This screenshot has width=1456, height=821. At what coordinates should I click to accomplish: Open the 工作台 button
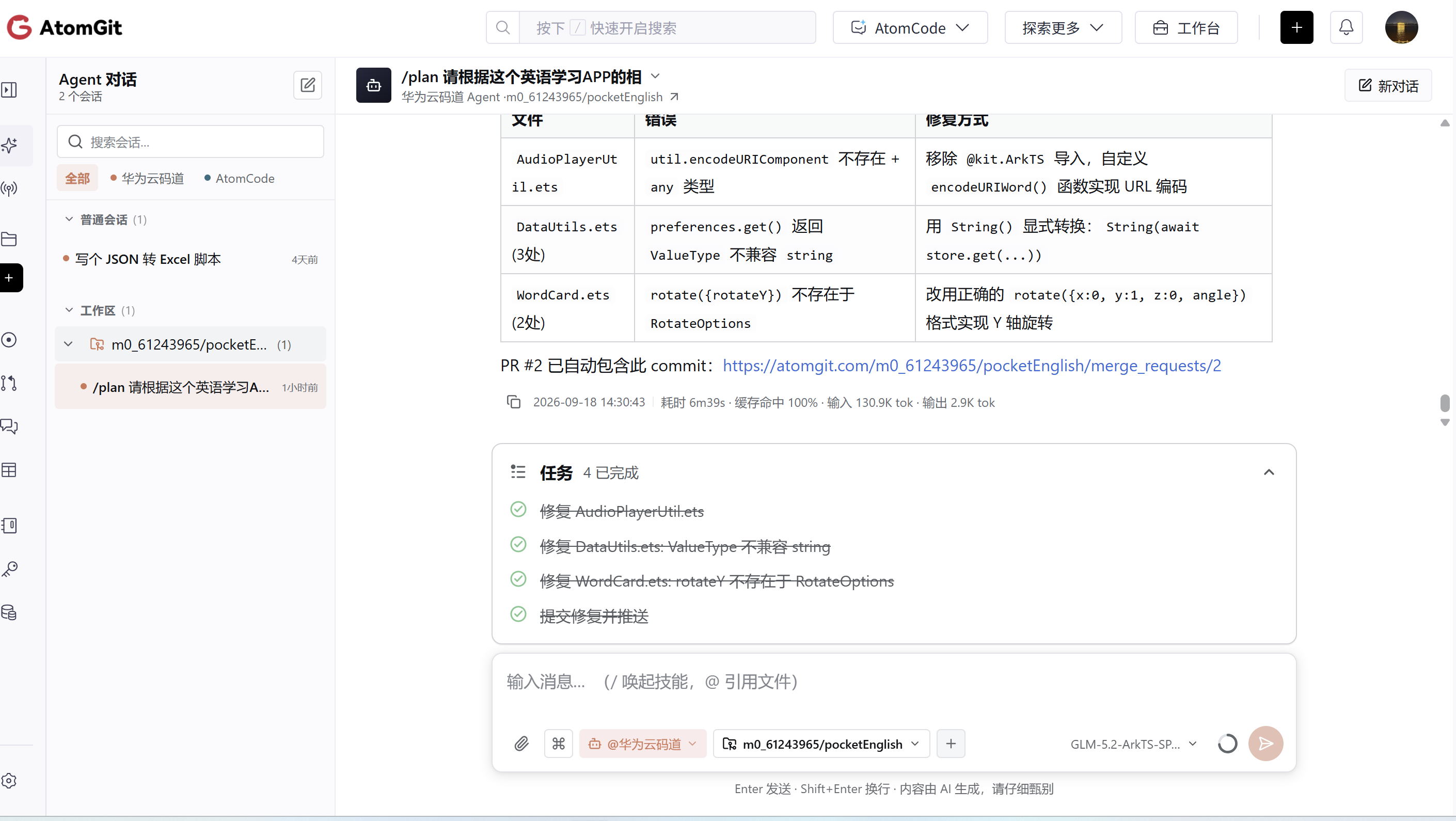[x=1186, y=27]
